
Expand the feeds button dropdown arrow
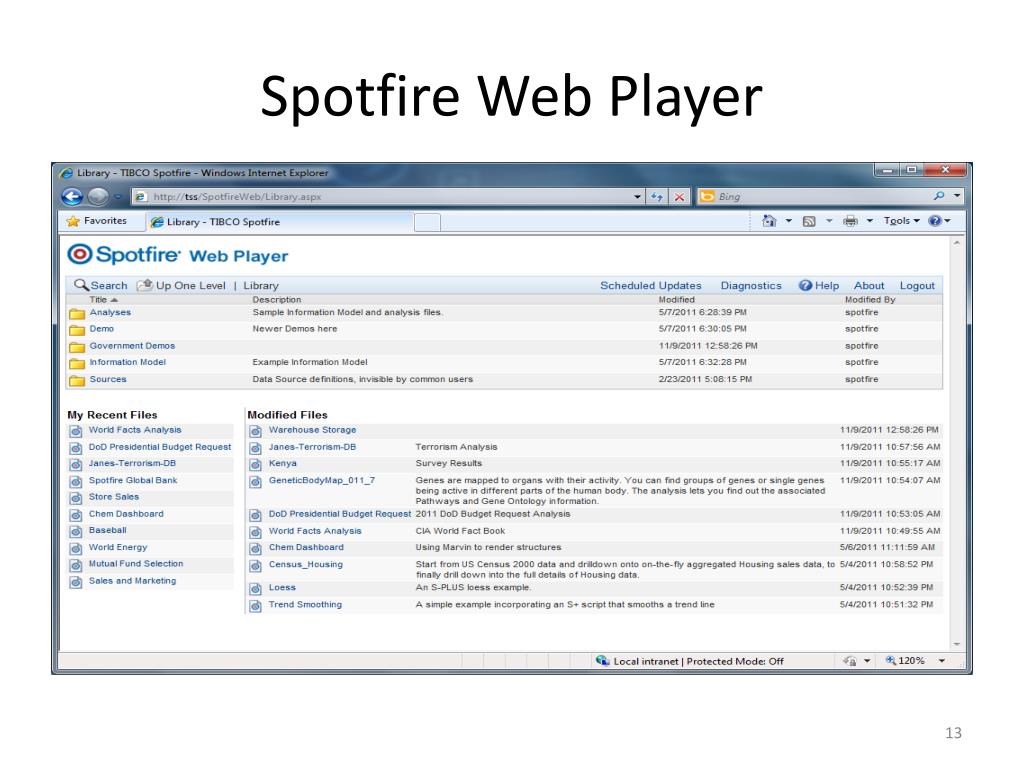click(x=829, y=221)
